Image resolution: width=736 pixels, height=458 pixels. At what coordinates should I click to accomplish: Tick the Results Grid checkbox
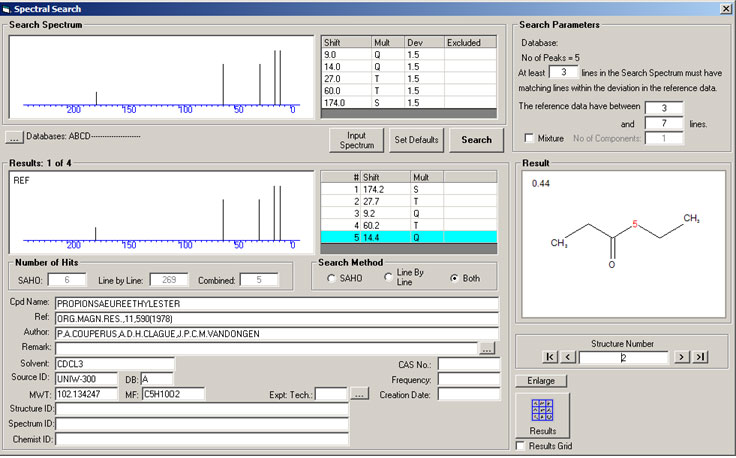click(521, 445)
